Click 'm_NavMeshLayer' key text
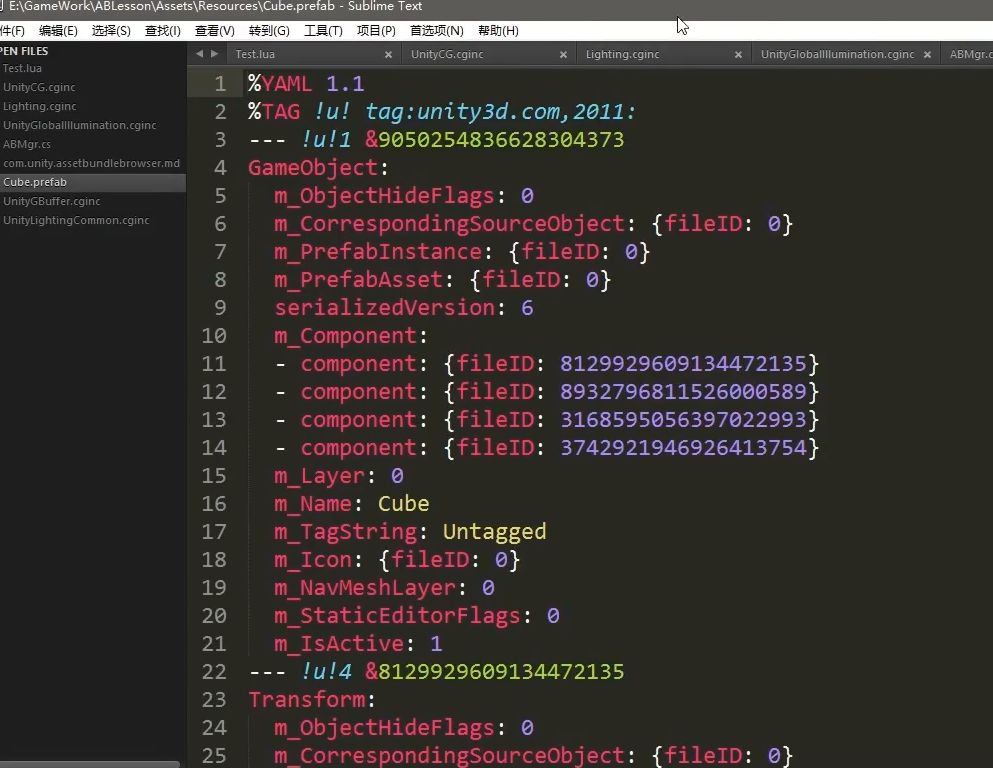Viewport: 993px width, 768px height. pos(365,588)
